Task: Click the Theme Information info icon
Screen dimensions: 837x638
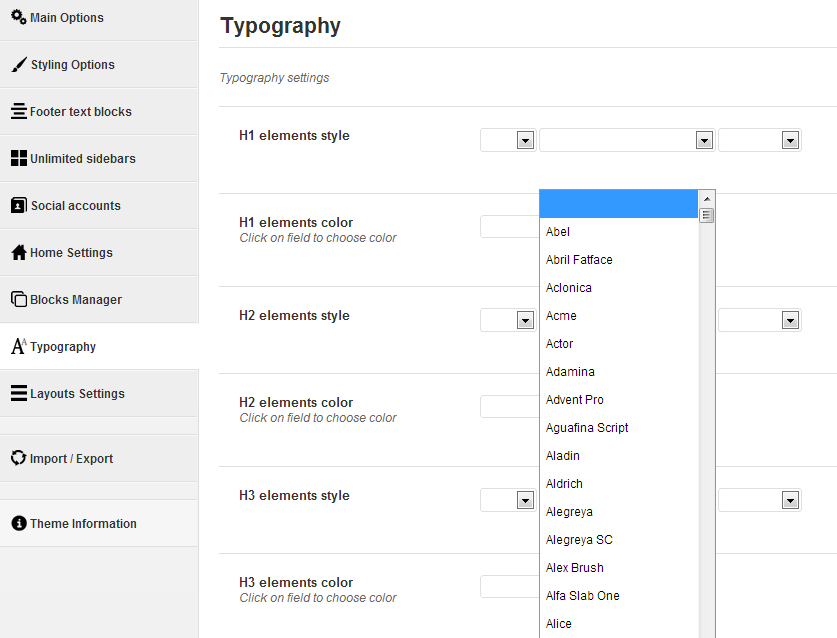Action: pos(19,523)
